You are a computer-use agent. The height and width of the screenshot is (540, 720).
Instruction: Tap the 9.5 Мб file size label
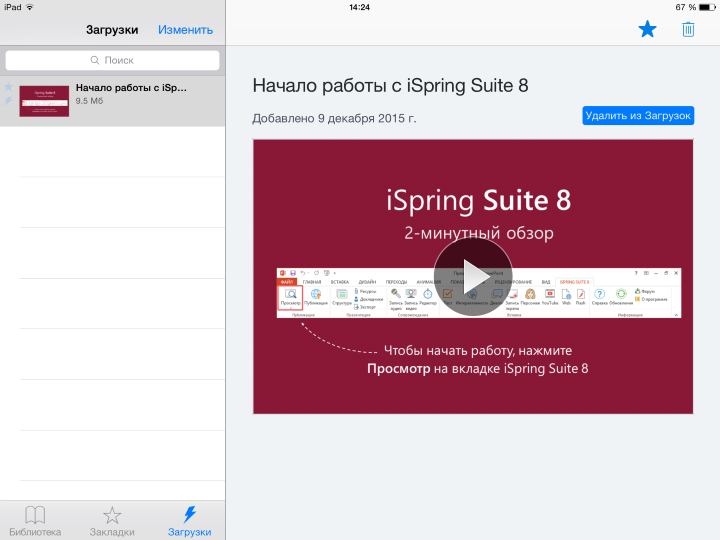click(90, 101)
